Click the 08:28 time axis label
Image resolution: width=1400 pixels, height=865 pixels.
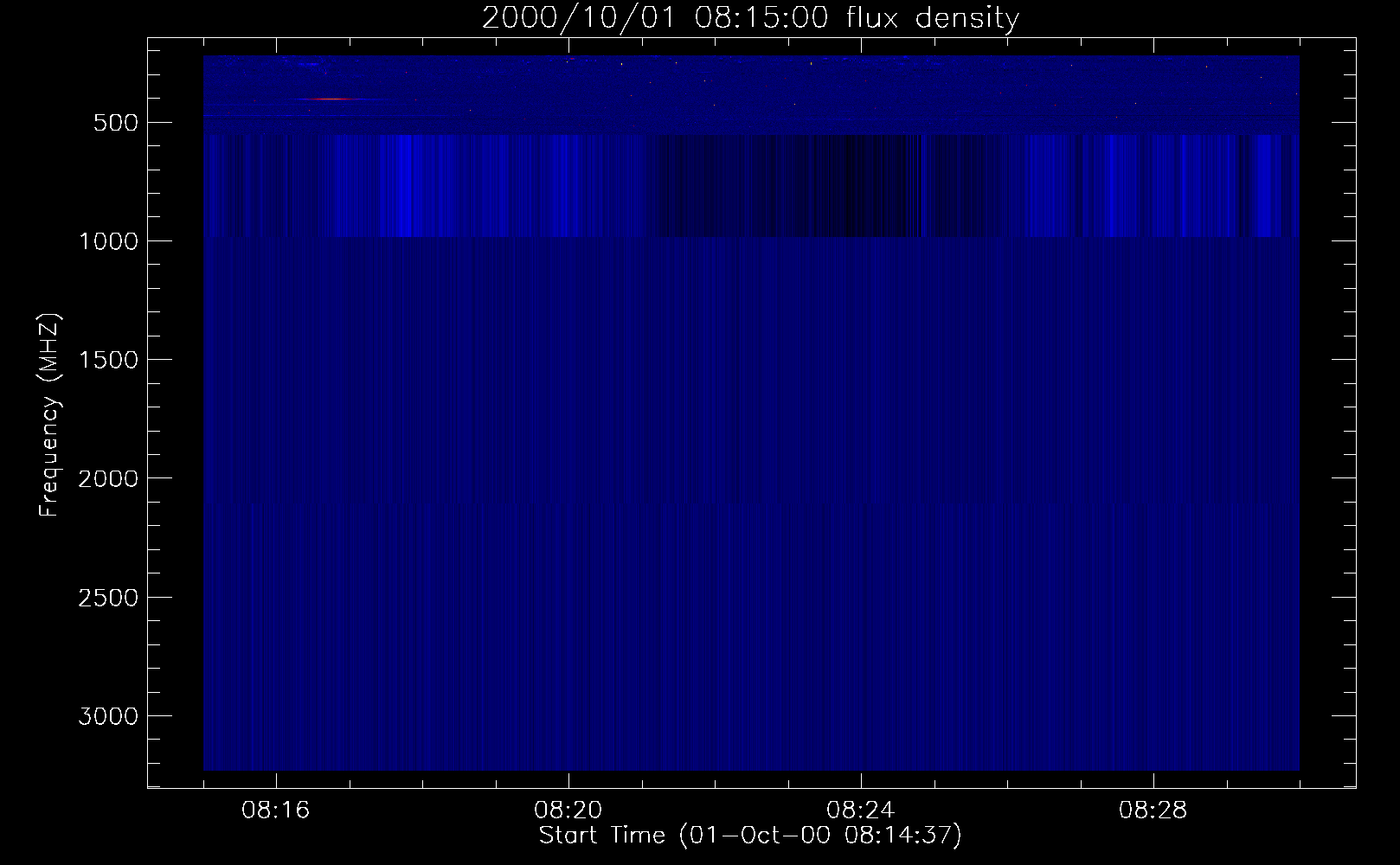pyautogui.click(x=1153, y=811)
